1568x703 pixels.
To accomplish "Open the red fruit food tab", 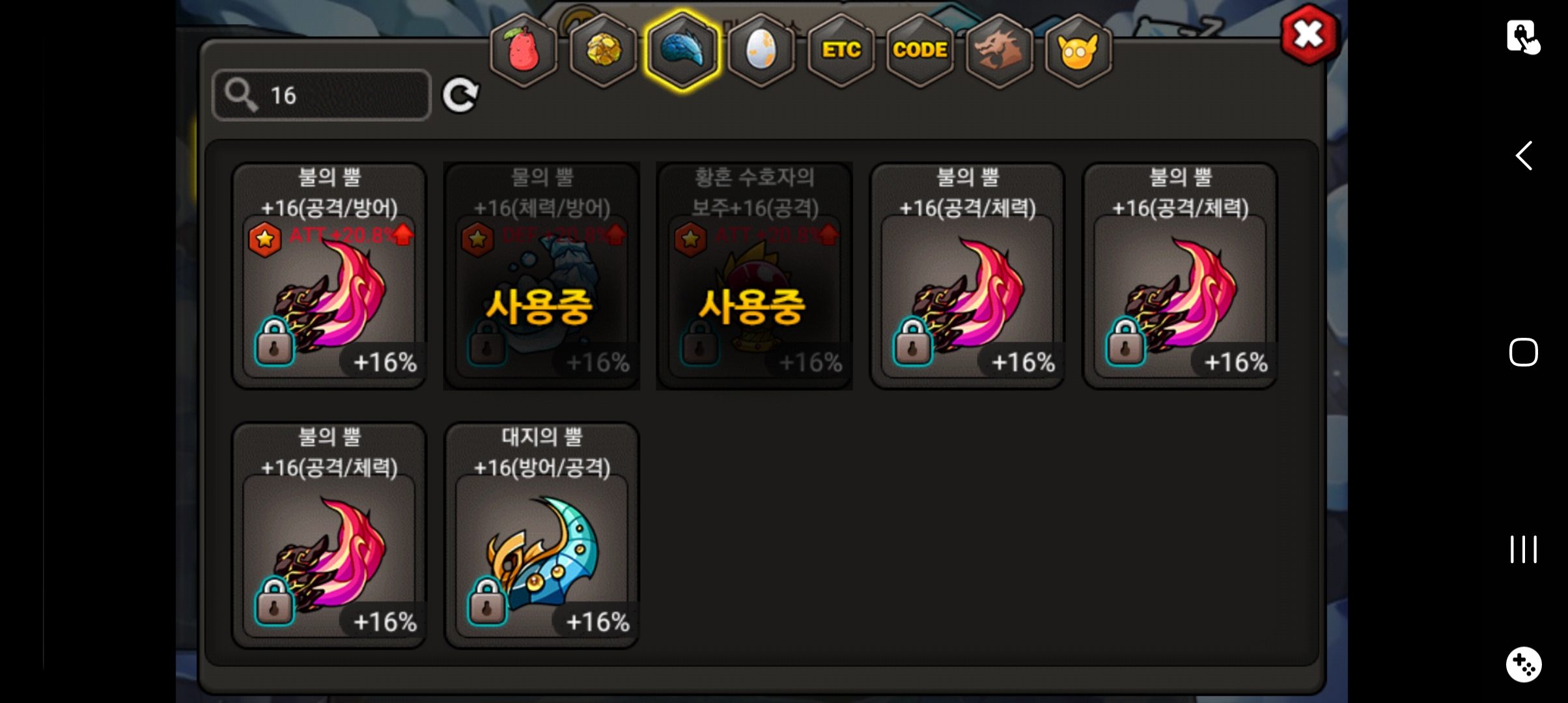I will click(x=524, y=50).
